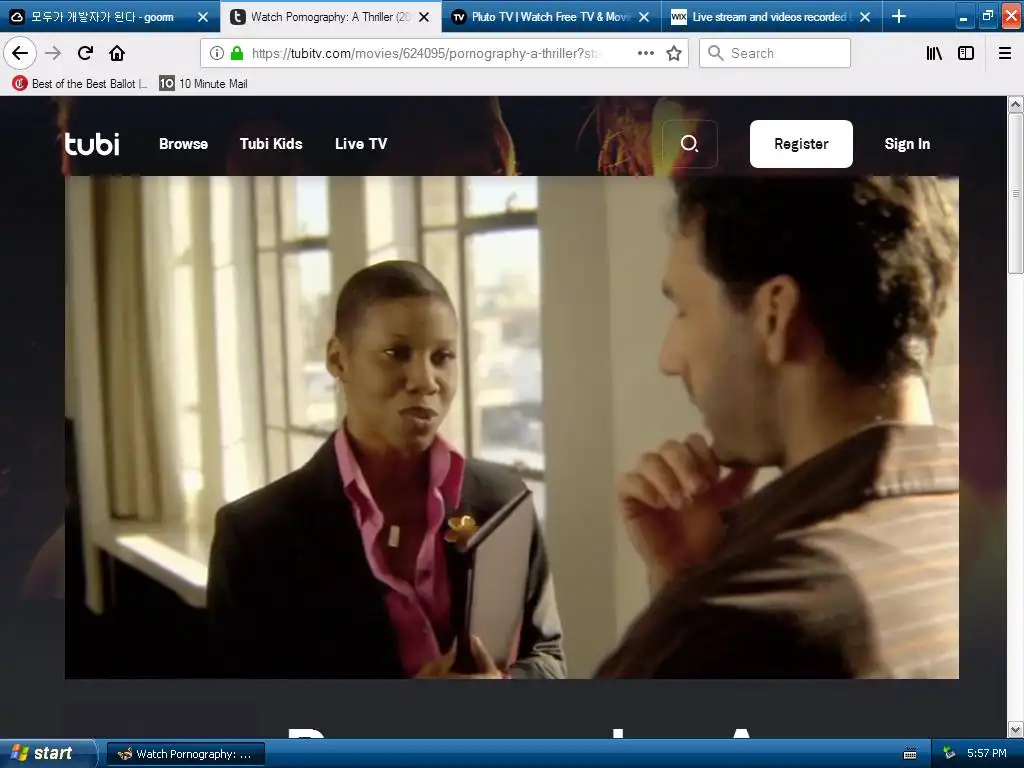
Task: Click the green padlock security icon
Action: (237, 53)
